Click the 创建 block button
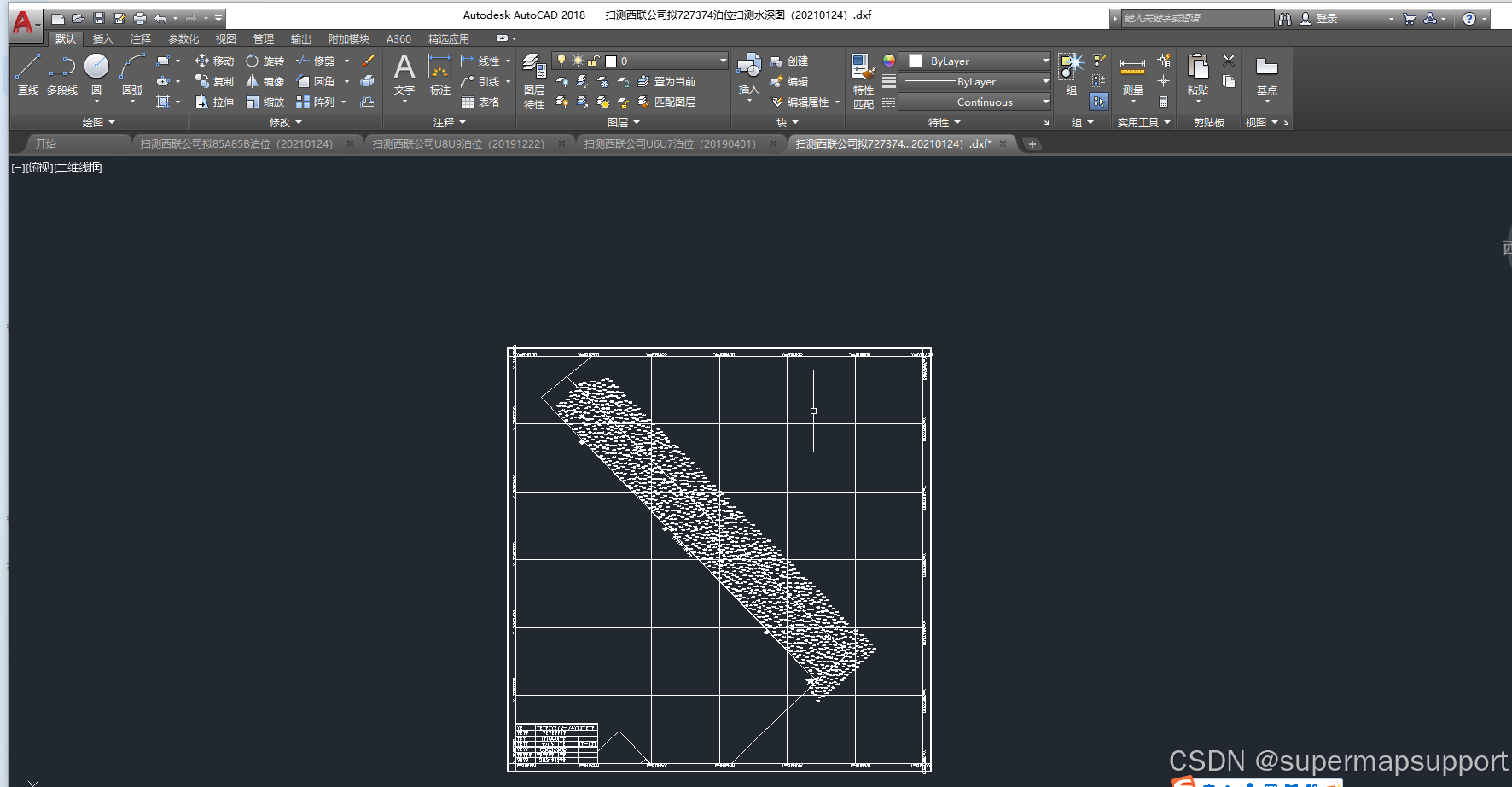This screenshot has height=787, width=1512. tap(789, 61)
